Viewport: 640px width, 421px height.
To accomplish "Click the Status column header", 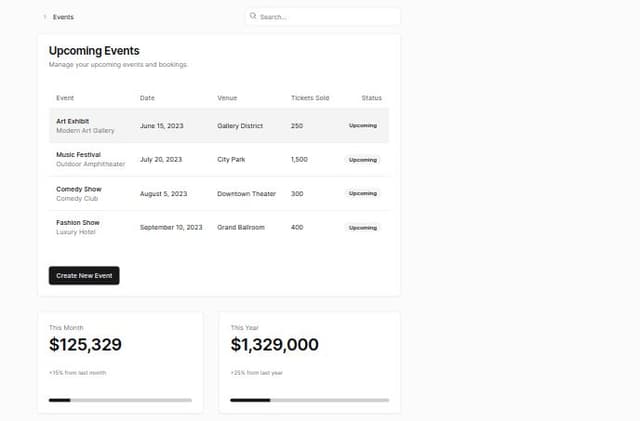I will coord(371,98).
